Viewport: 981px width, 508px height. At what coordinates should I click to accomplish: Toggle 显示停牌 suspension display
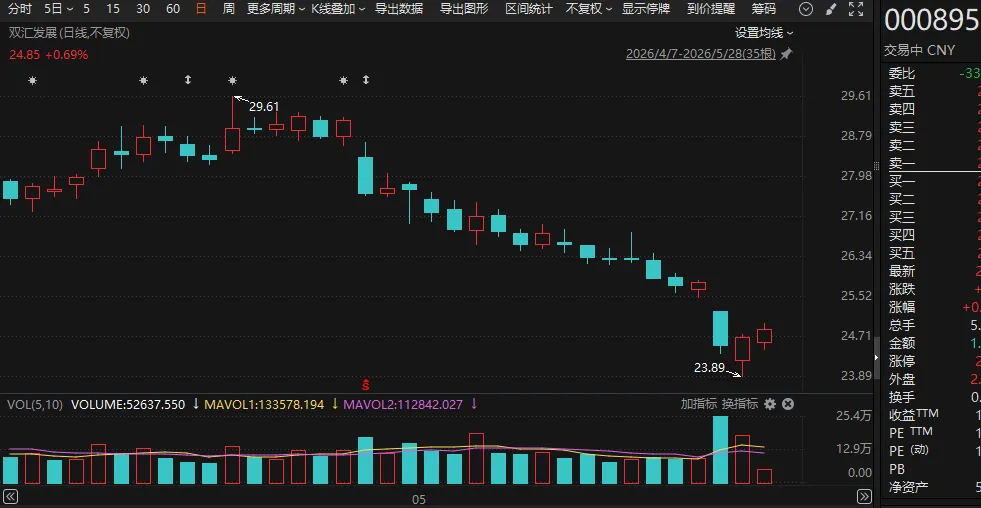[646, 9]
